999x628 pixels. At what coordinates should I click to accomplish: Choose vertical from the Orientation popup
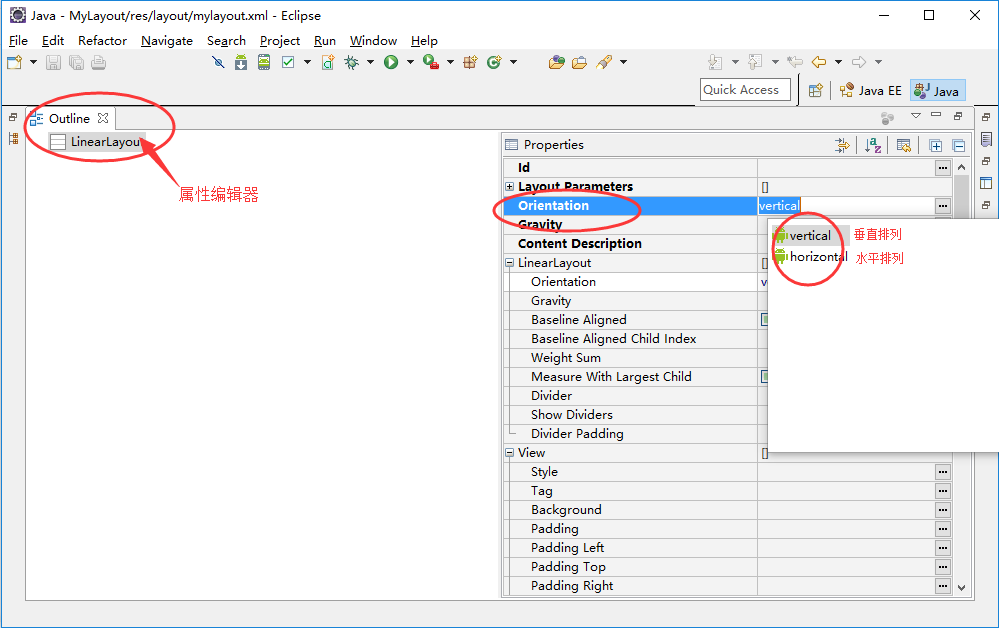pyautogui.click(x=810, y=236)
